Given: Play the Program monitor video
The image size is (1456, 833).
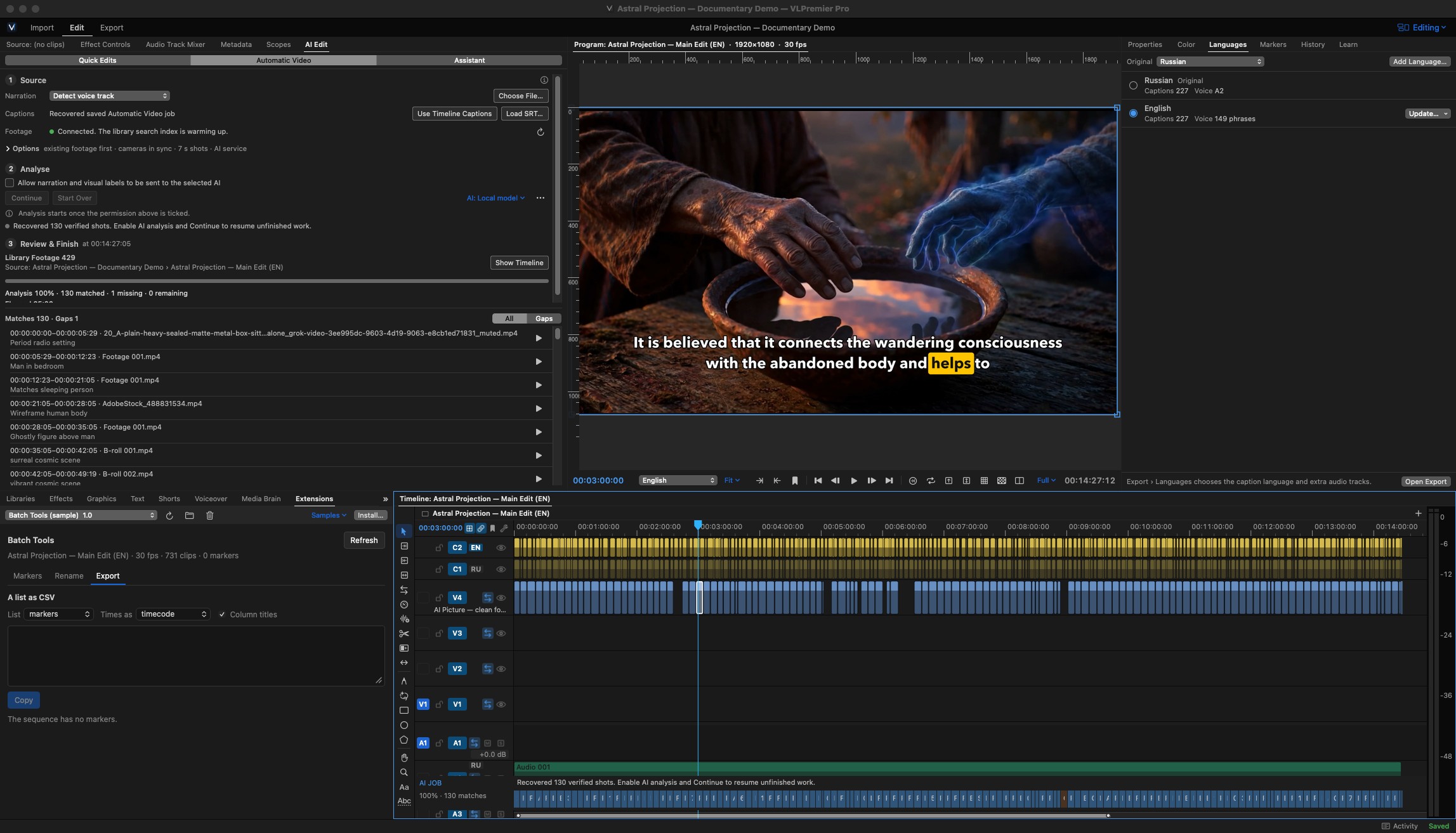Looking at the screenshot, I should pos(854,481).
